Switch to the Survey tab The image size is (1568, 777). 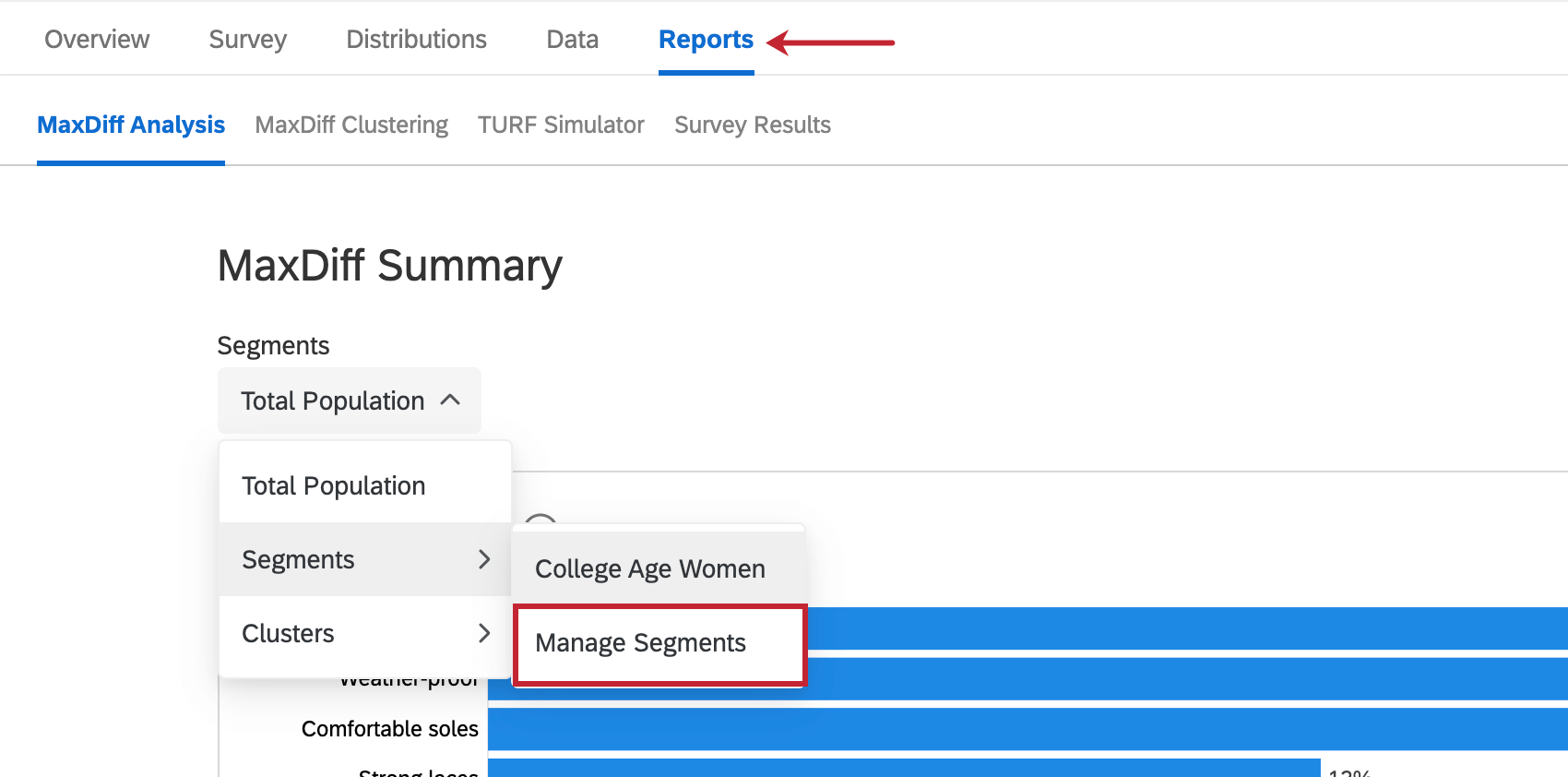[247, 40]
